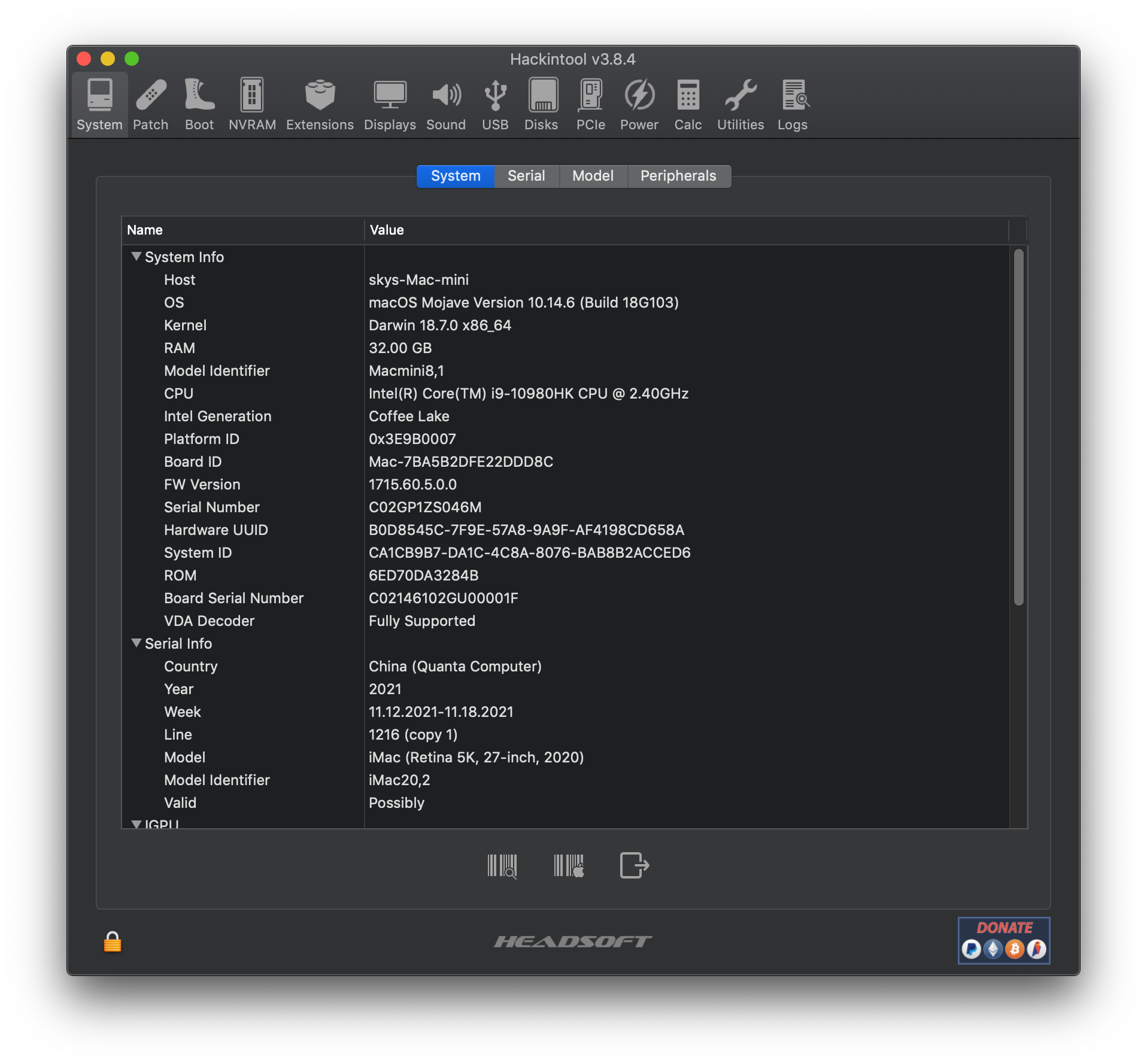Select the Country row
Screen dimensions: 1147x1064
566,667
